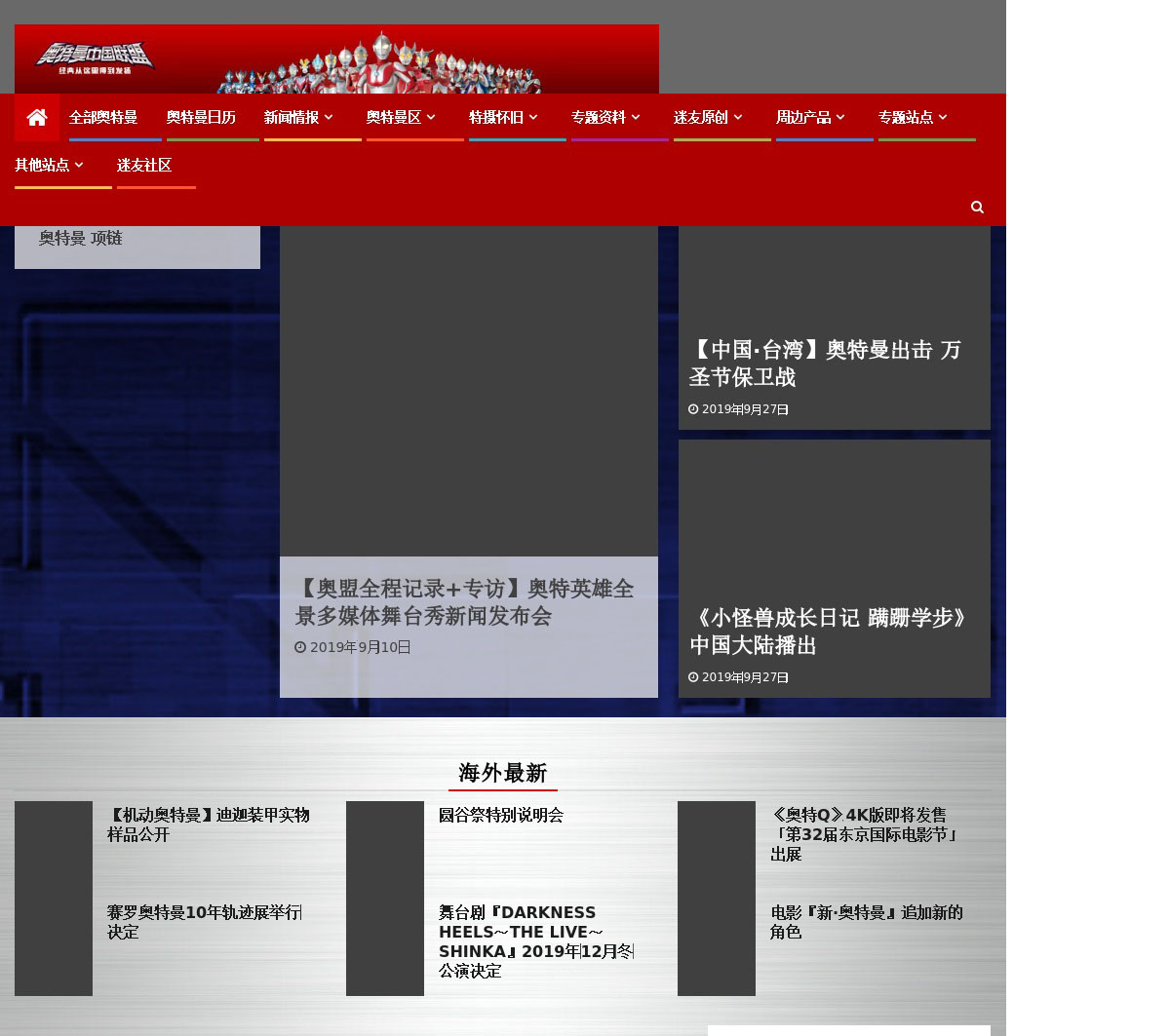This screenshot has height=1036, width=1170.
Task: Open 【机动奥特曼】迪迦装甲实物样品公开 article
Action: (x=208, y=825)
